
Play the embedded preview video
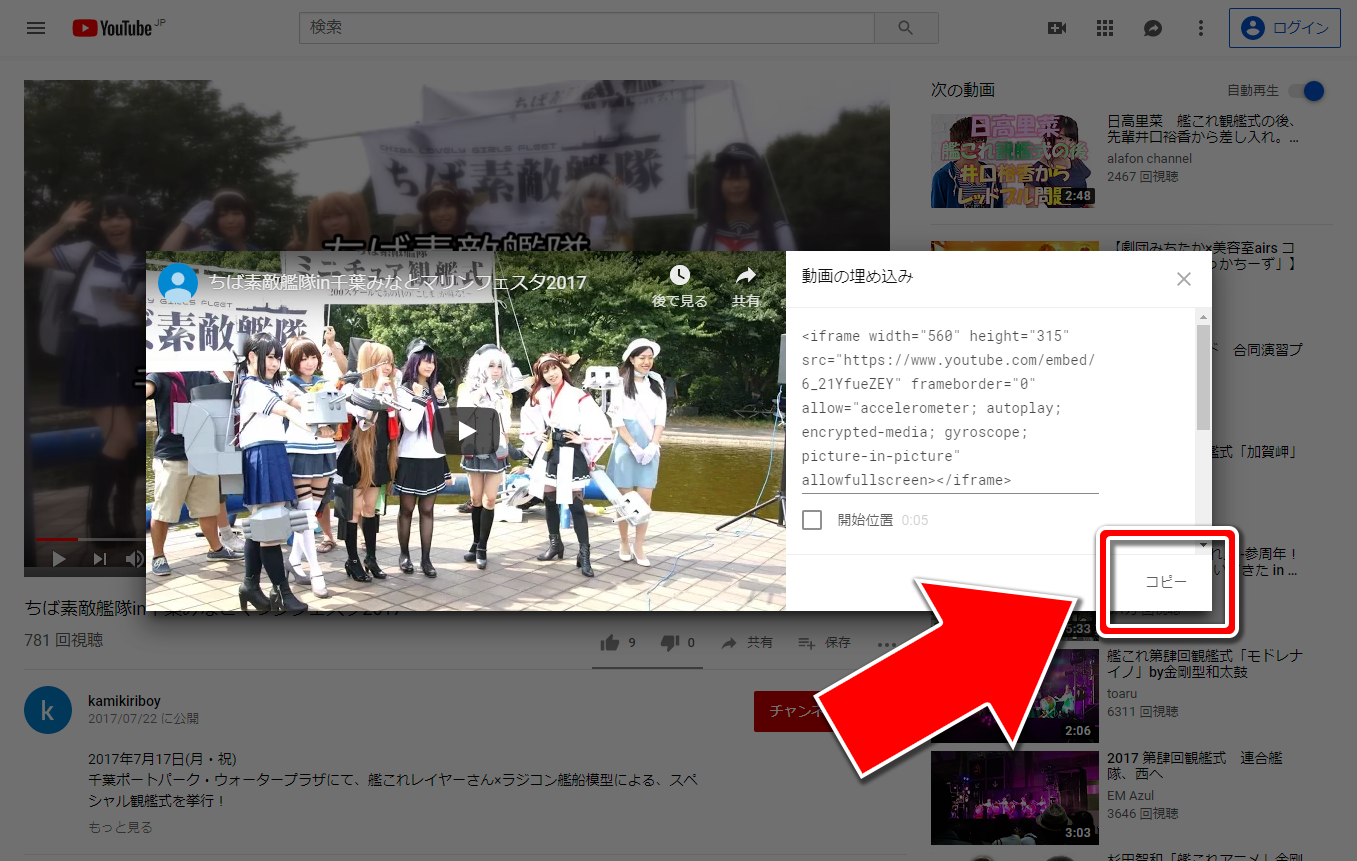coord(467,431)
